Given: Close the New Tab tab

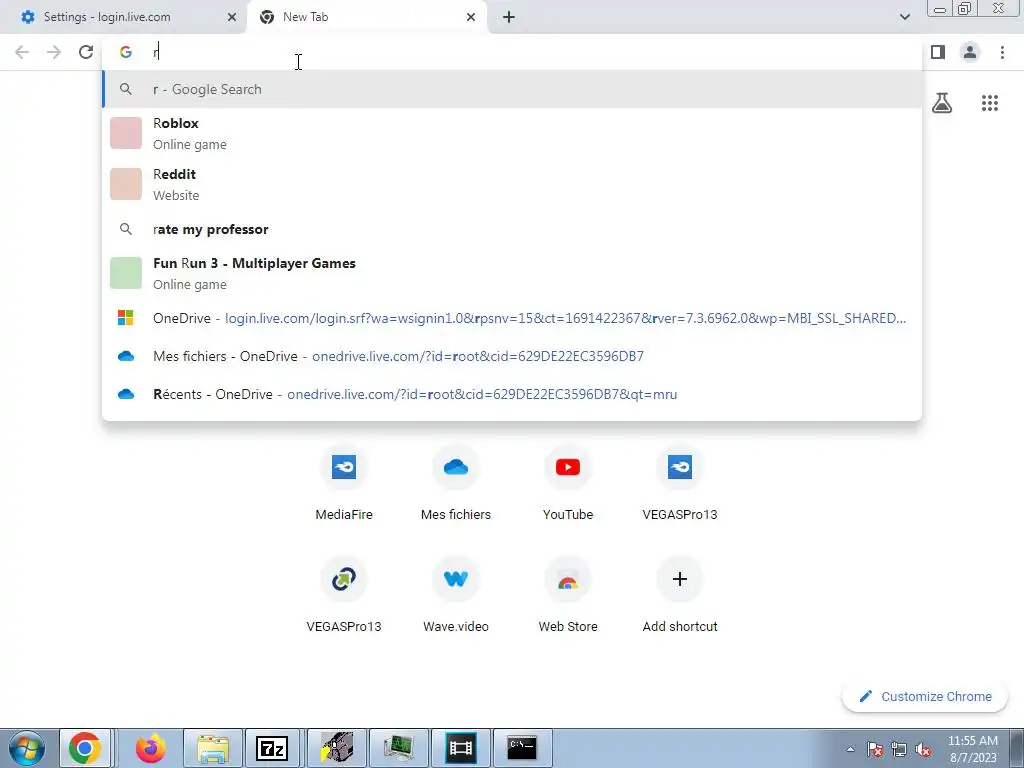Looking at the screenshot, I should point(471,17).
